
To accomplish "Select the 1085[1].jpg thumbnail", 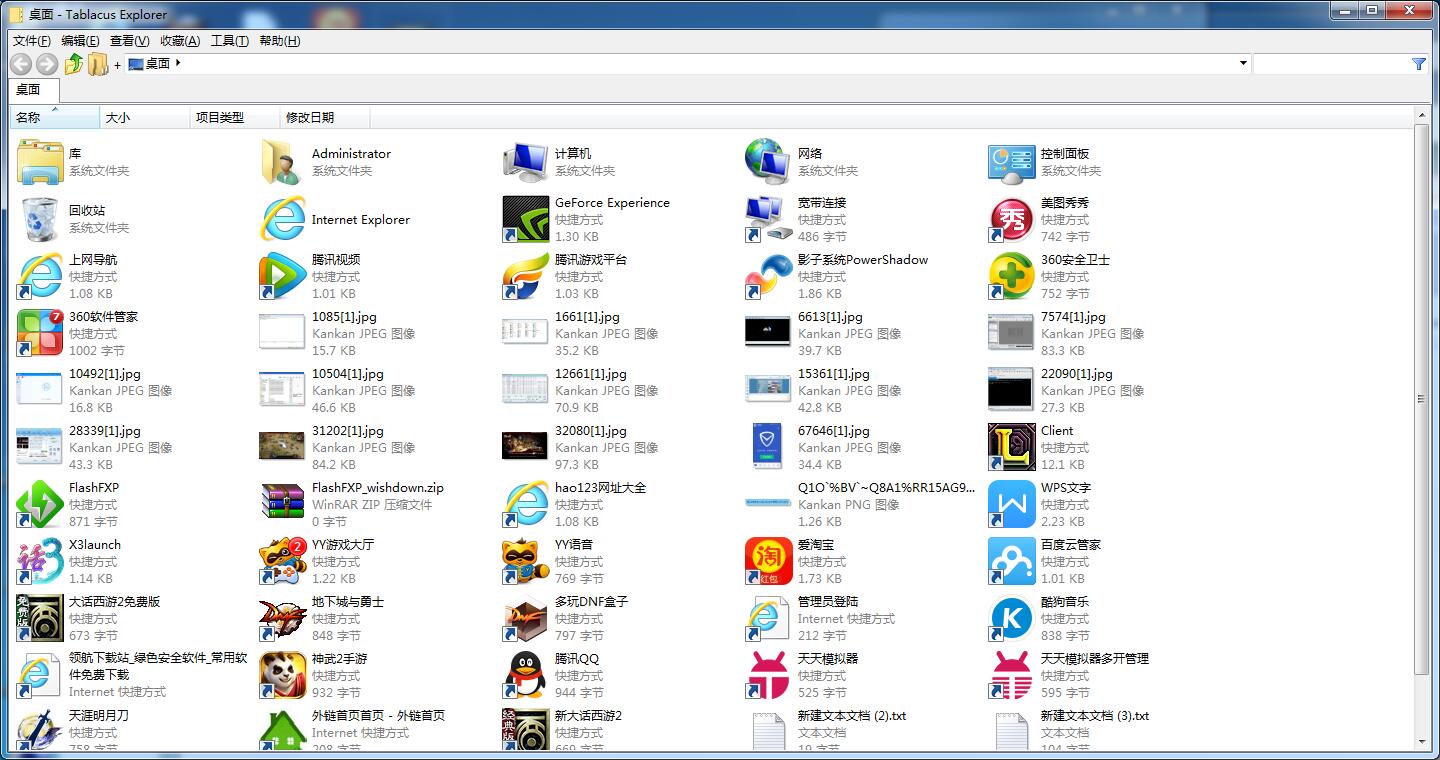I will pyautogui.click(x=283, y=332).
